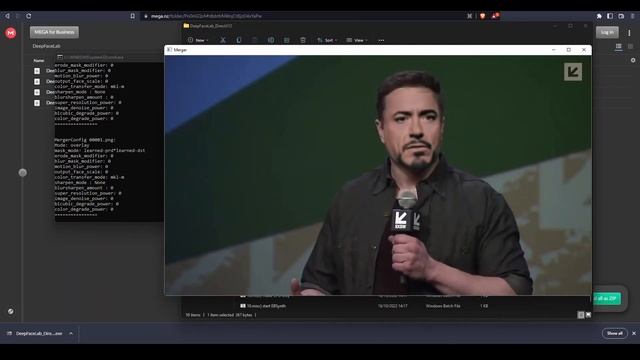Select the third folder row icon in MEGA list
The height and width of the screenshot is (360, 640).
tap(37, 92)
